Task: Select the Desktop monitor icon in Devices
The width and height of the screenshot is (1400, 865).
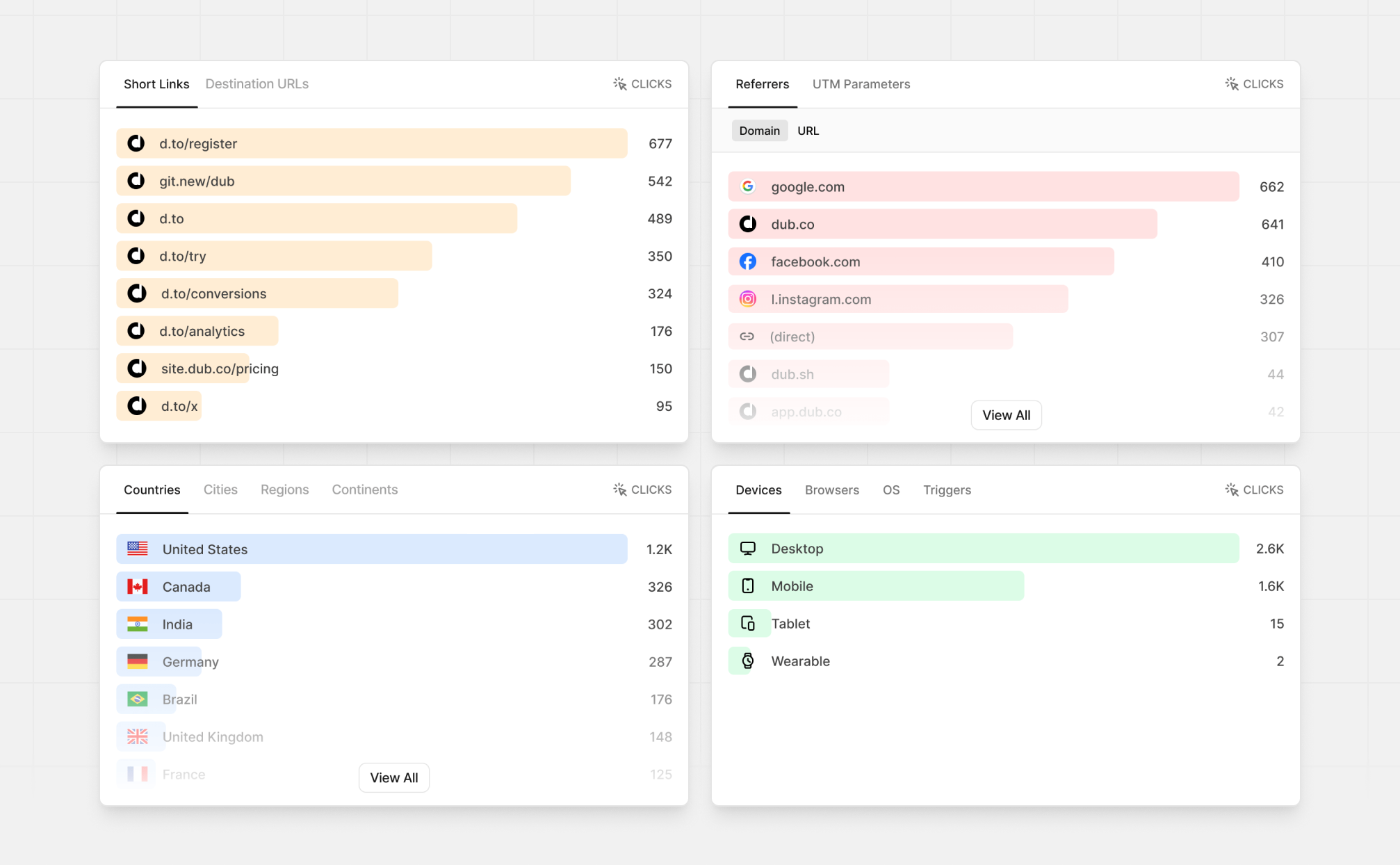Action: tap(747, 548)
